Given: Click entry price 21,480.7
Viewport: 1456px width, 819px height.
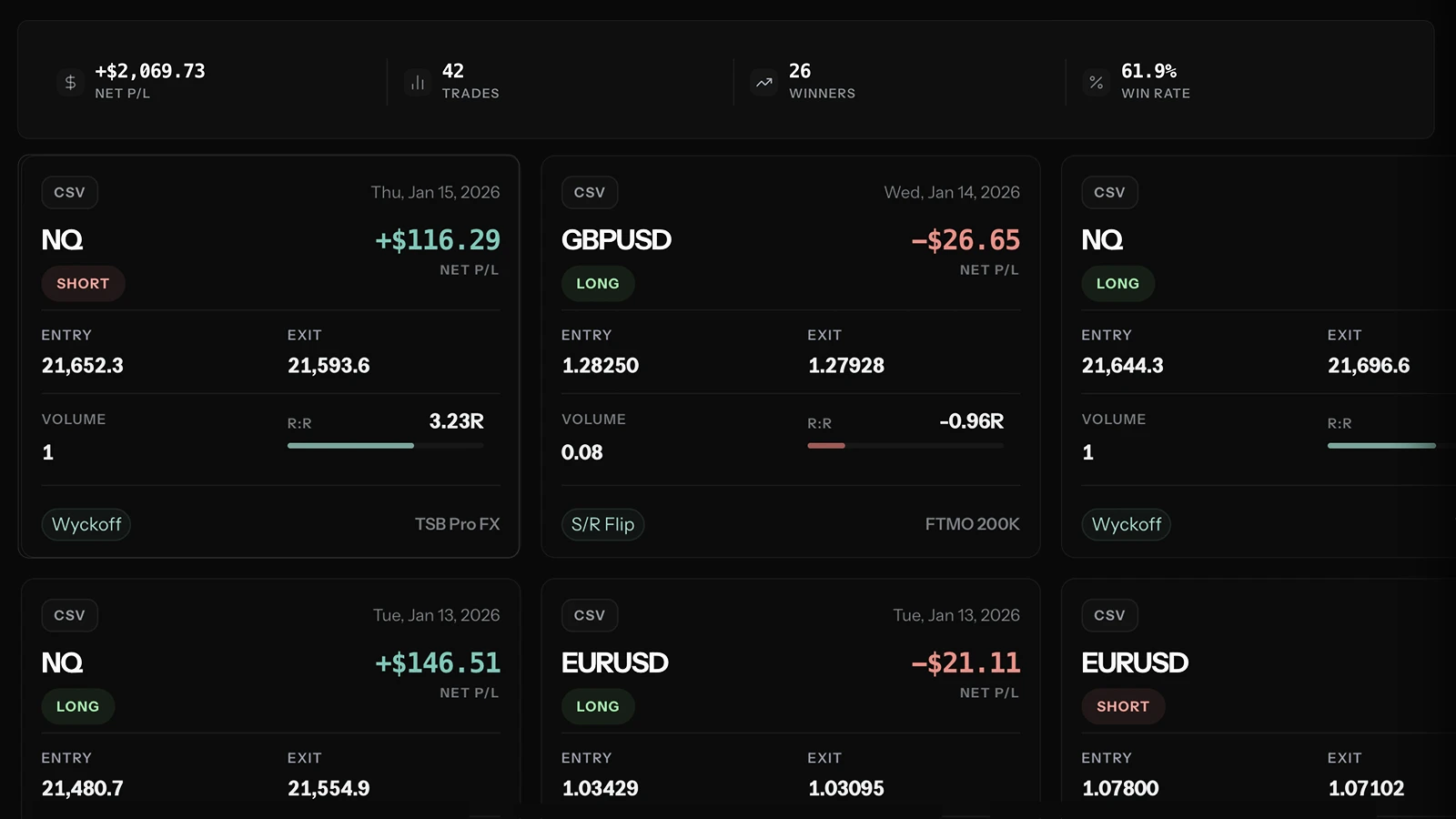Looking at the screenshot, I should [x=83, y=789].
